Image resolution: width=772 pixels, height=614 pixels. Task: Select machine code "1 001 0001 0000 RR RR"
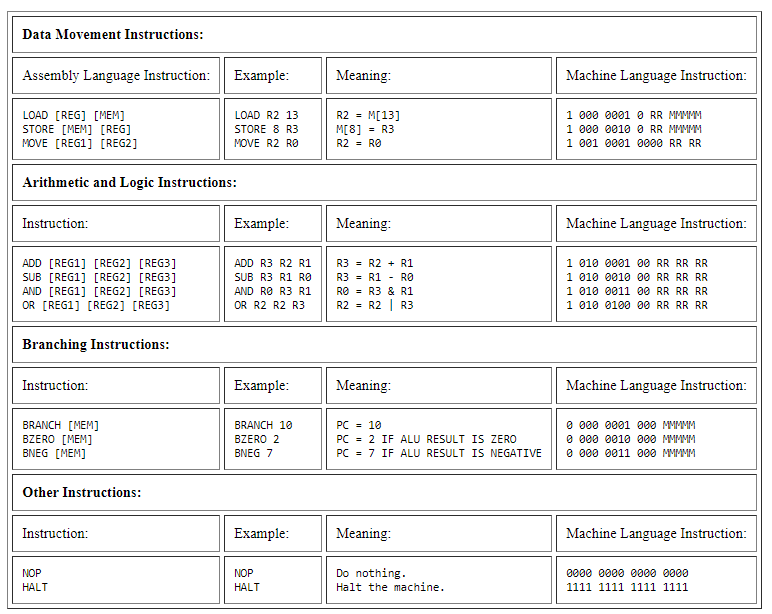click(634, 143)
